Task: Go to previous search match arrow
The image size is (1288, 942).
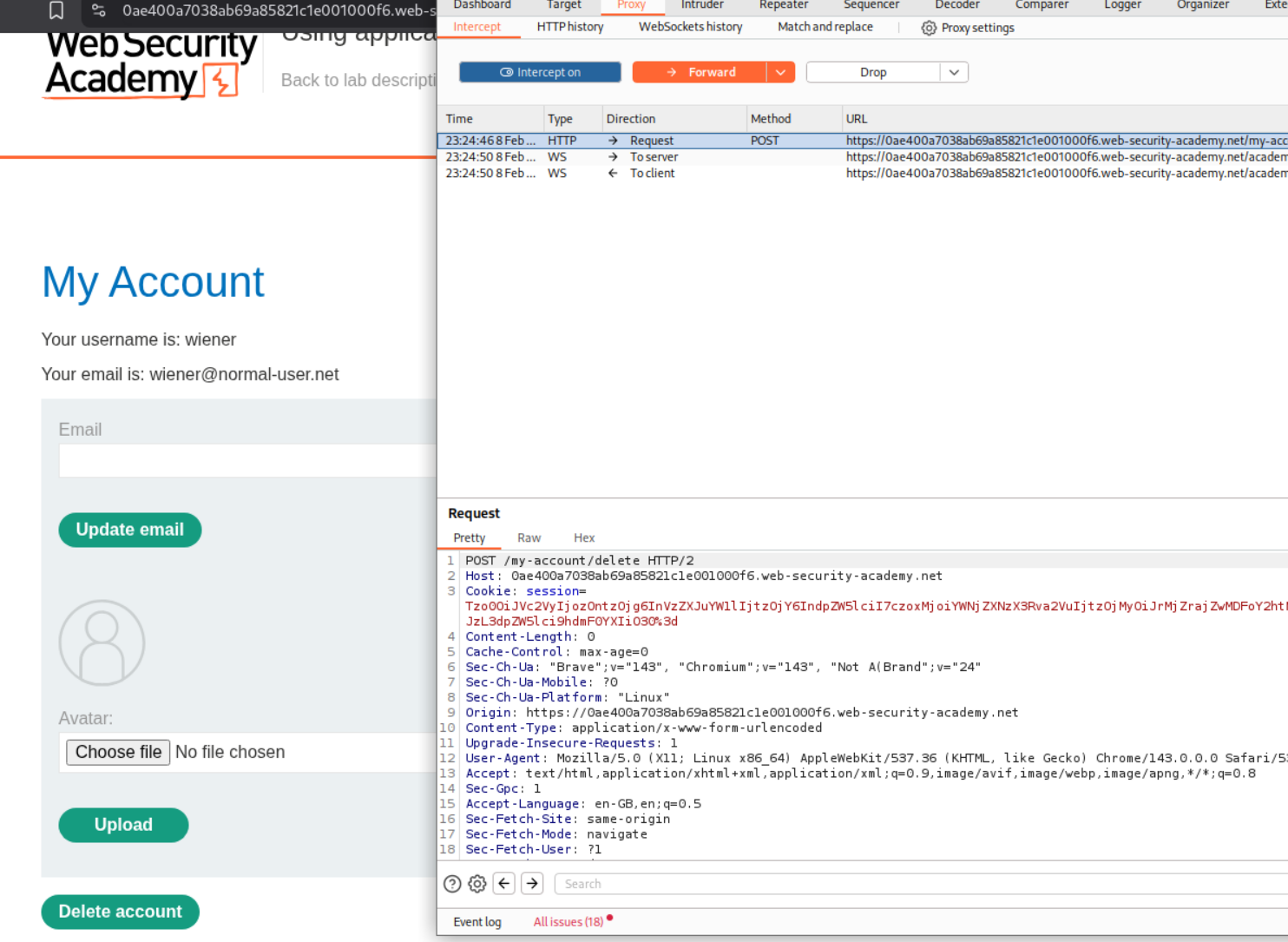Action: coord(504,884)
